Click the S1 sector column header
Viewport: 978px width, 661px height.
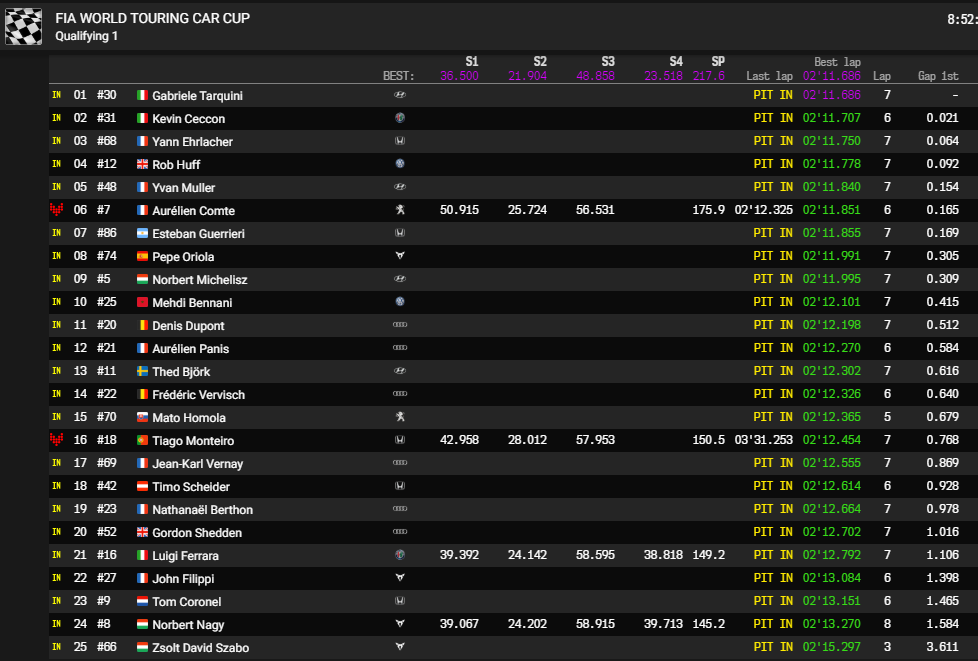tap(471, 61)
